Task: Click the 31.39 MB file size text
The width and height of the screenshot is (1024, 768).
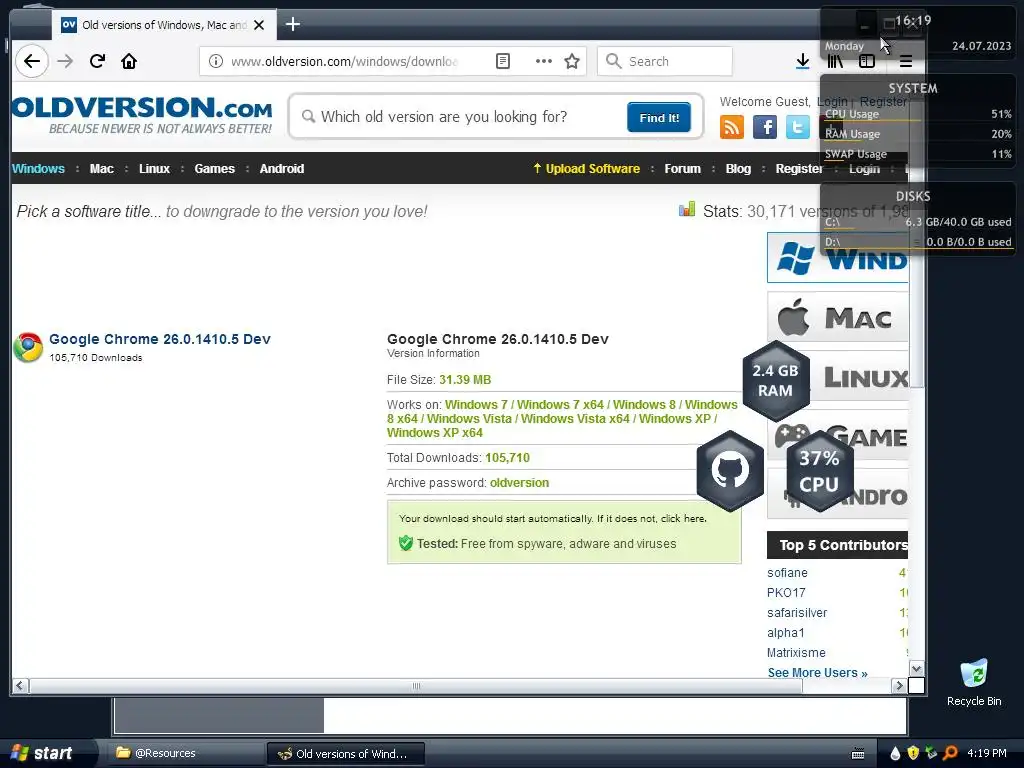Action: 465,380
